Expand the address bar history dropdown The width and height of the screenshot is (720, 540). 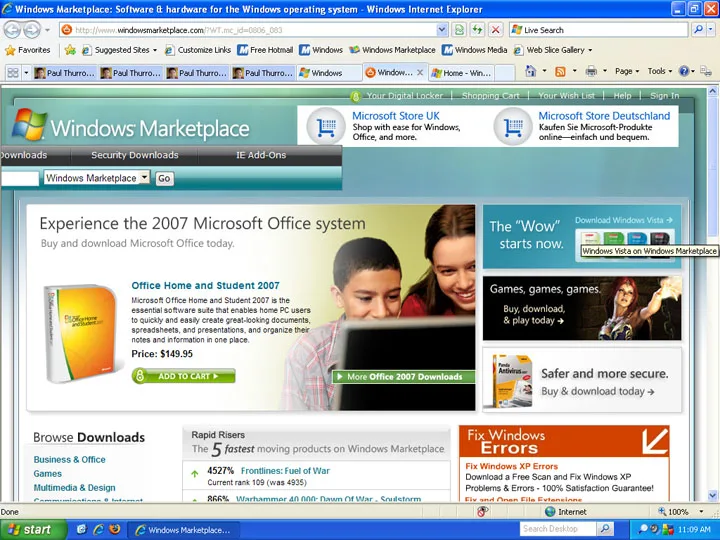[442, 30]
